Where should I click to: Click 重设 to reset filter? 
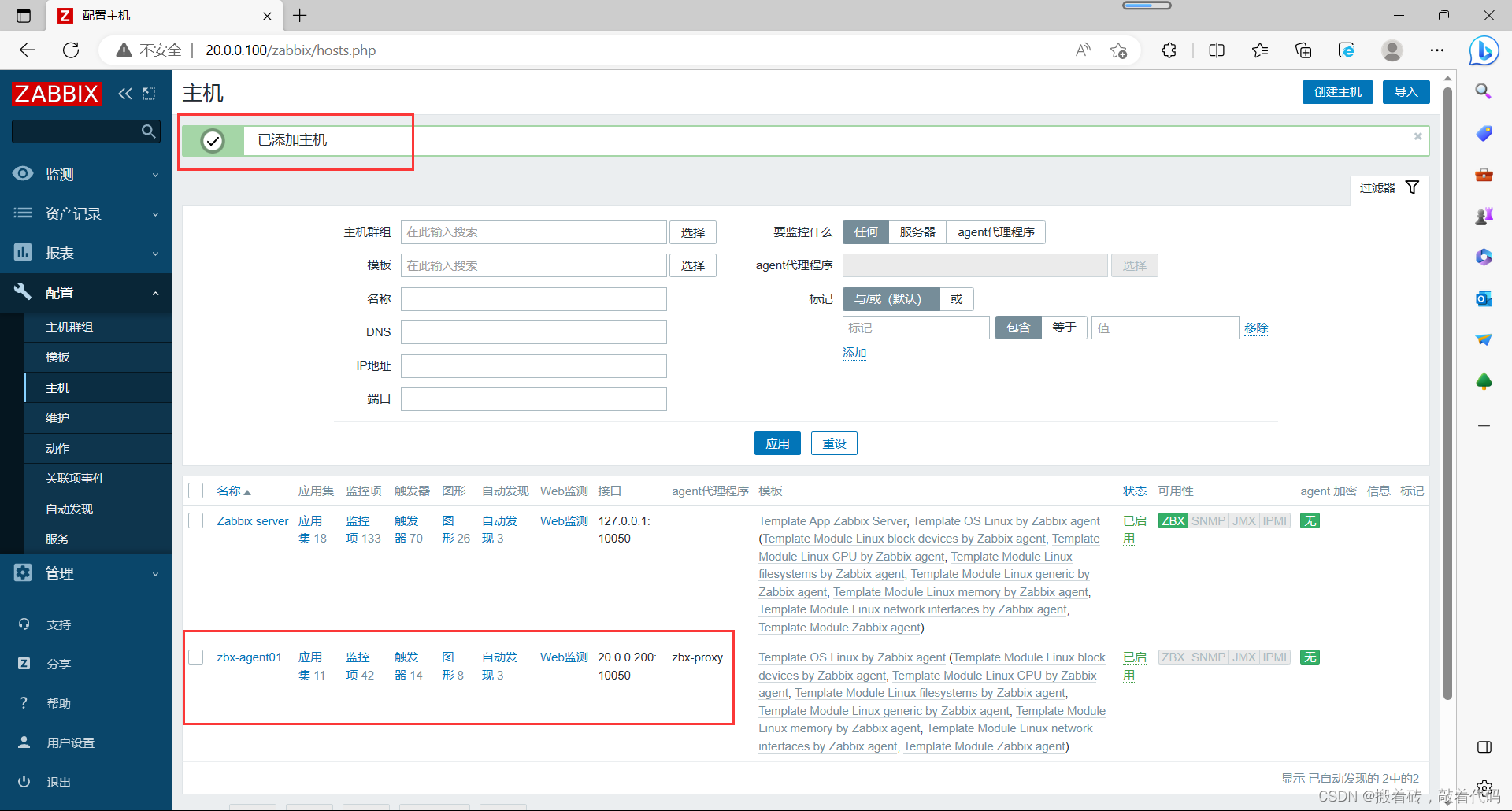click(834, 443)
